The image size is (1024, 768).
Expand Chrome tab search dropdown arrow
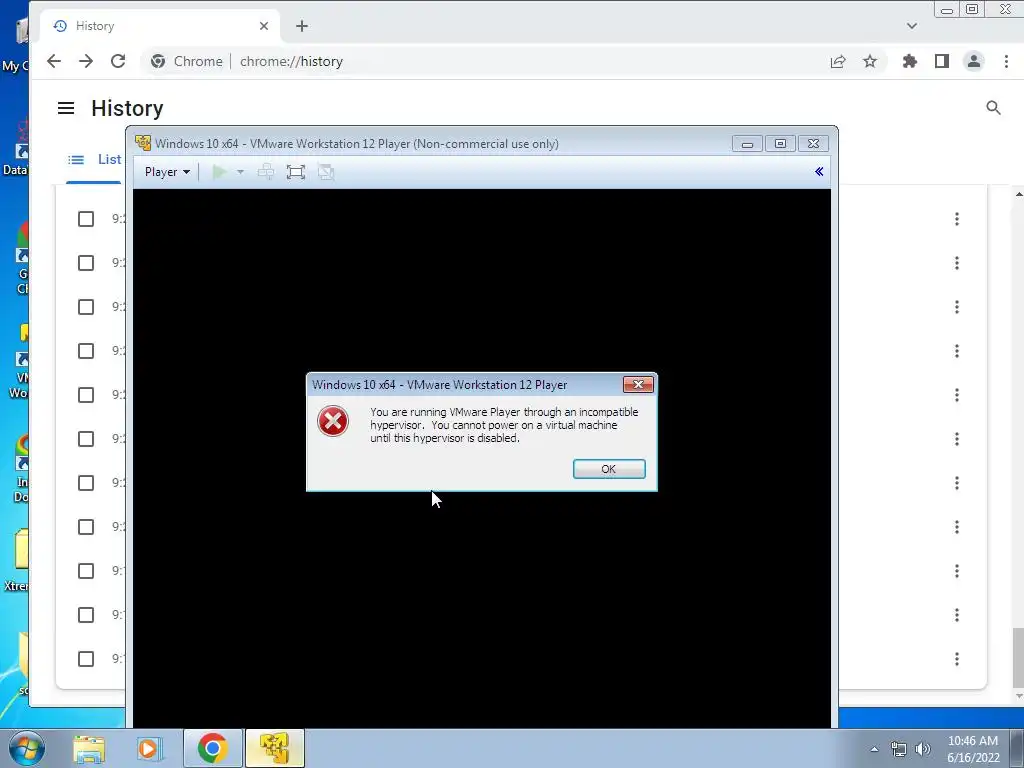click(x=912, y=26)
